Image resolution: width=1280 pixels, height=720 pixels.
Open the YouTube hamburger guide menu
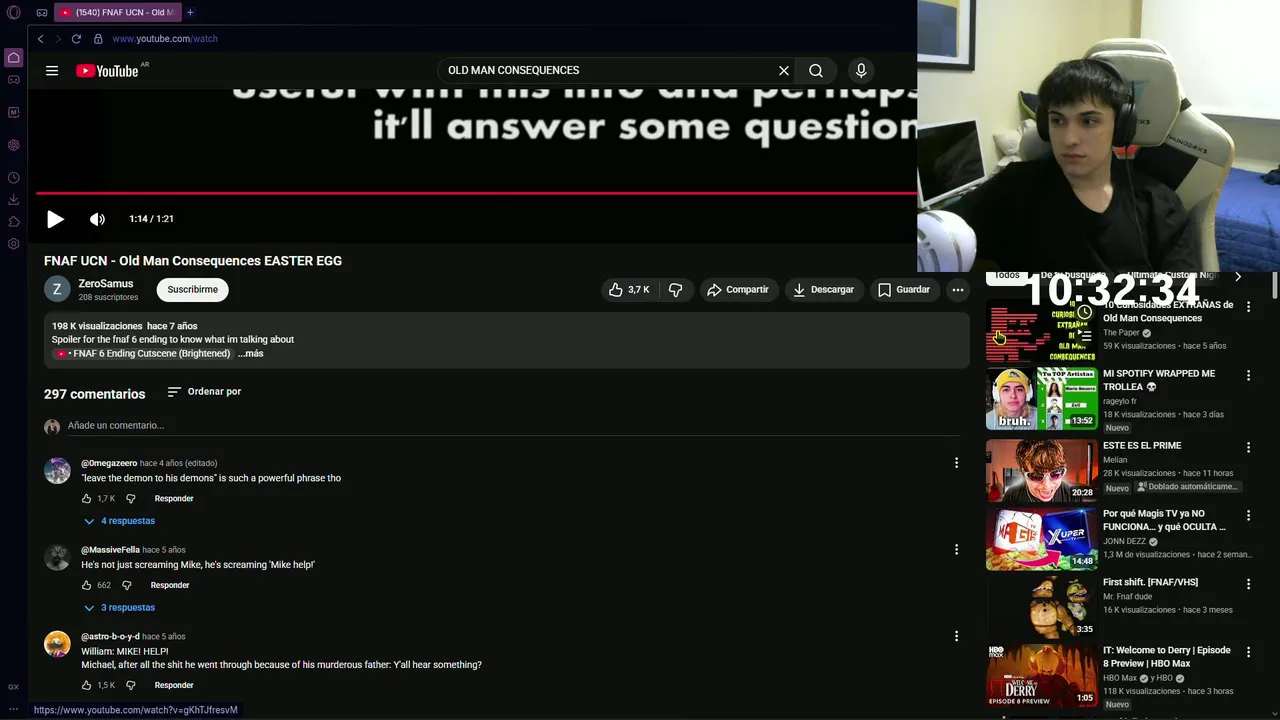click(x=52, y=70)
